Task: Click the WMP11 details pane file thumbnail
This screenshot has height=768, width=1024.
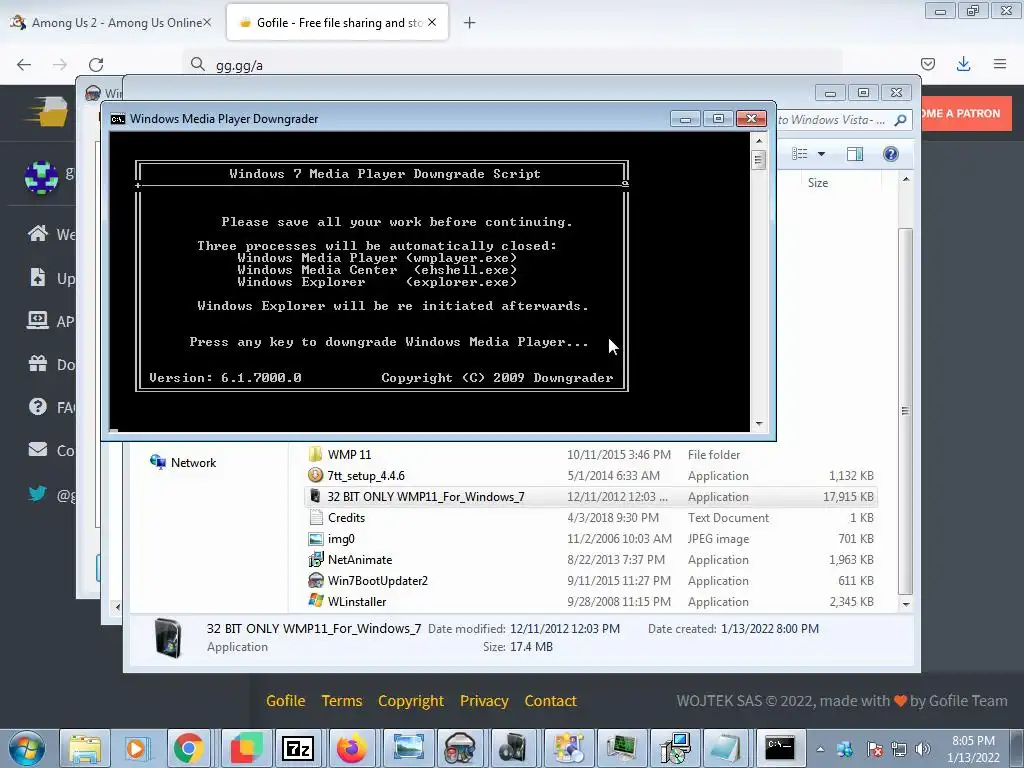Action: click(x=168, y=637)
